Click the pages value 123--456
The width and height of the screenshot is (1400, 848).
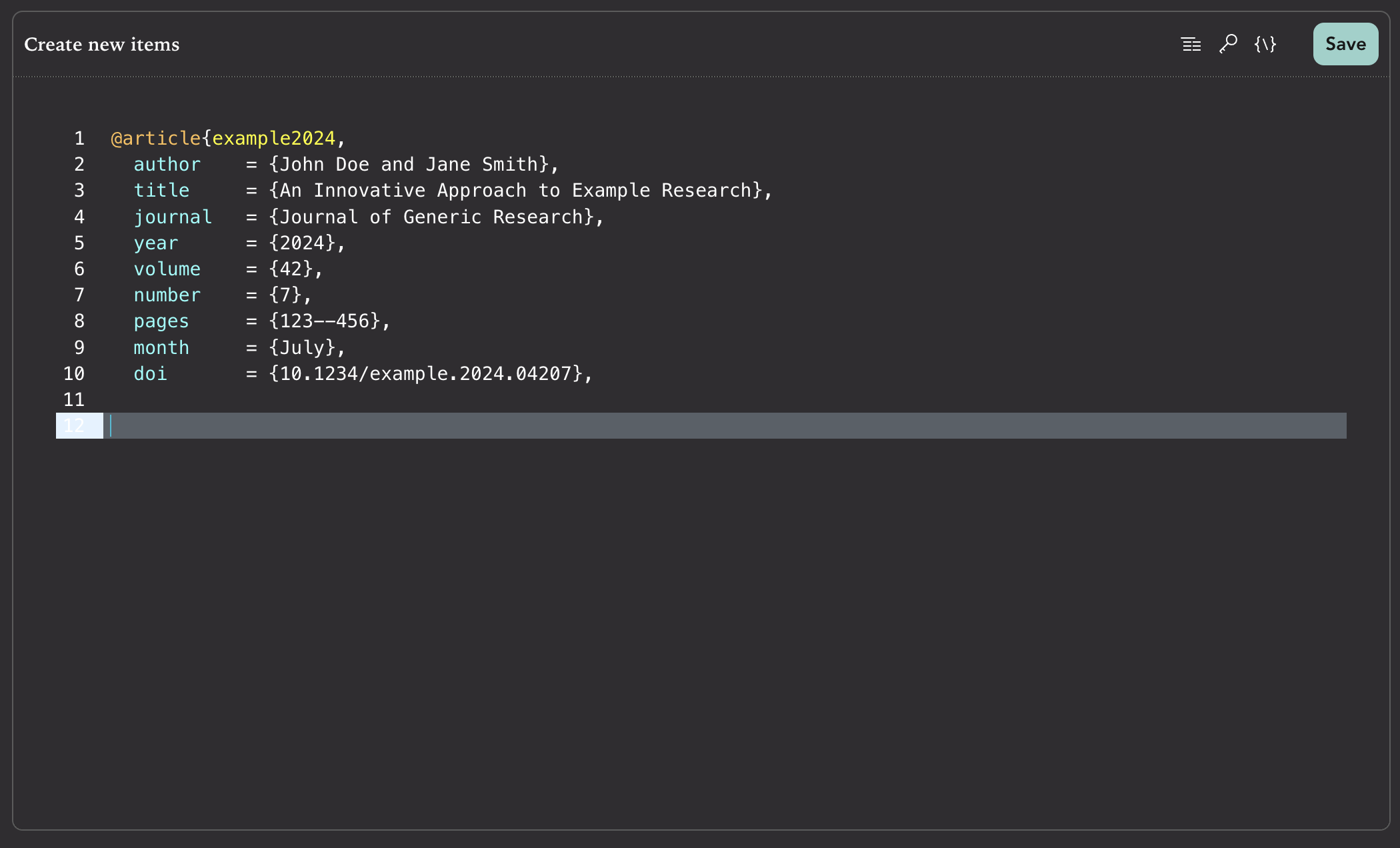(x=327, y=321)
